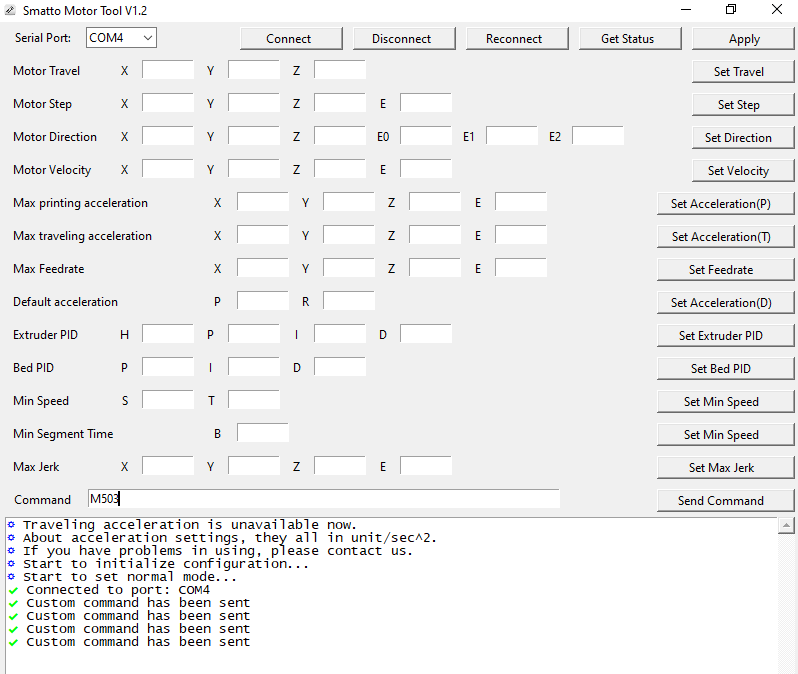
Task: Click Set Min Speed beside Min Segment Time
Action: [x=726, y=435]
